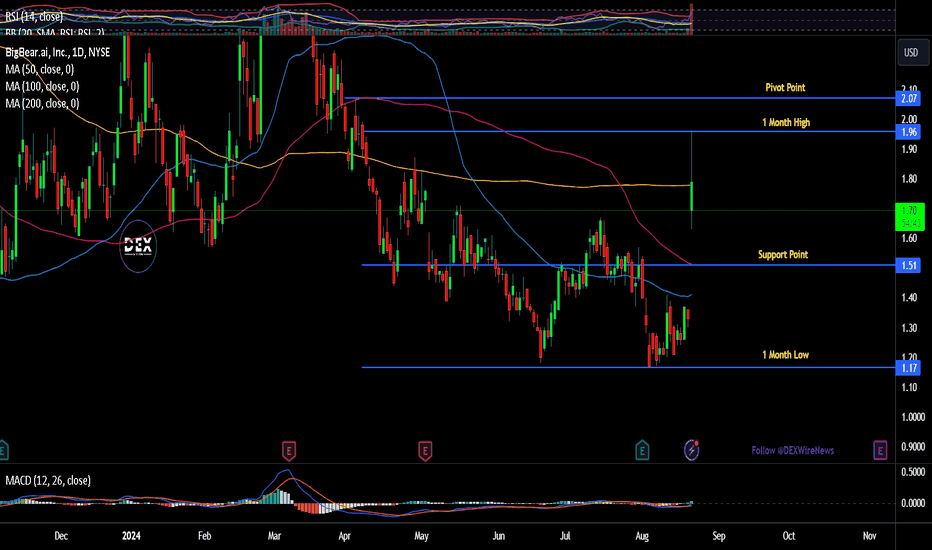The height and width of the screenshot is (550, 932).
Task: Click the 1 Month Low text annotation
Action: click(785, 355)
